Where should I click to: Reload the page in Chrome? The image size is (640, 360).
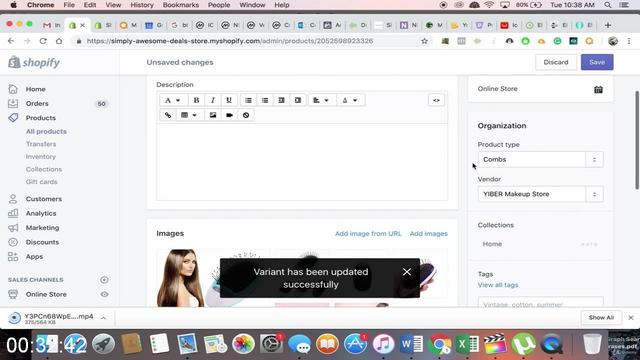coord(43,41)
